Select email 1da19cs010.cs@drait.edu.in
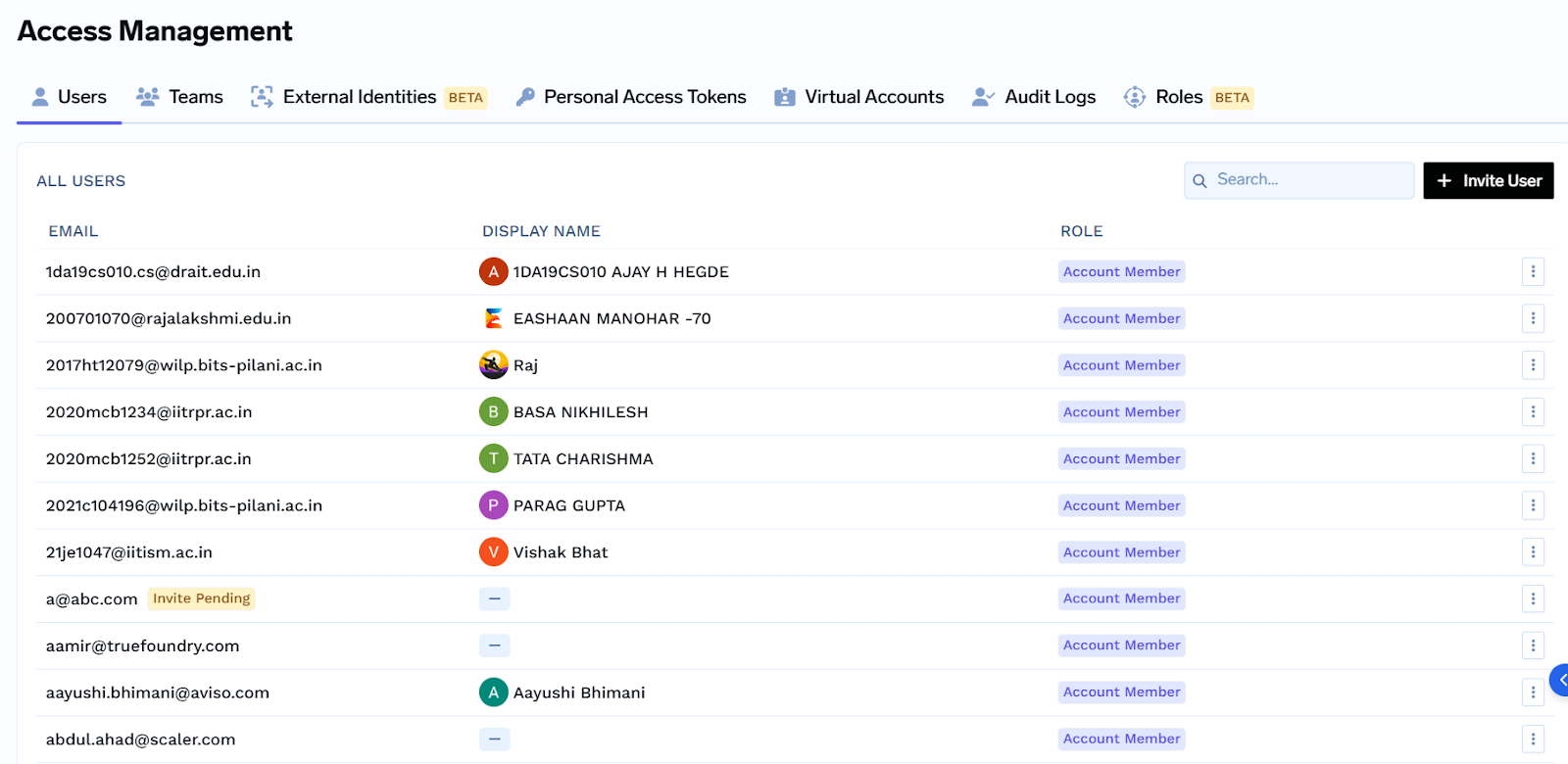 pyautogui.click(x=153, y=272)
